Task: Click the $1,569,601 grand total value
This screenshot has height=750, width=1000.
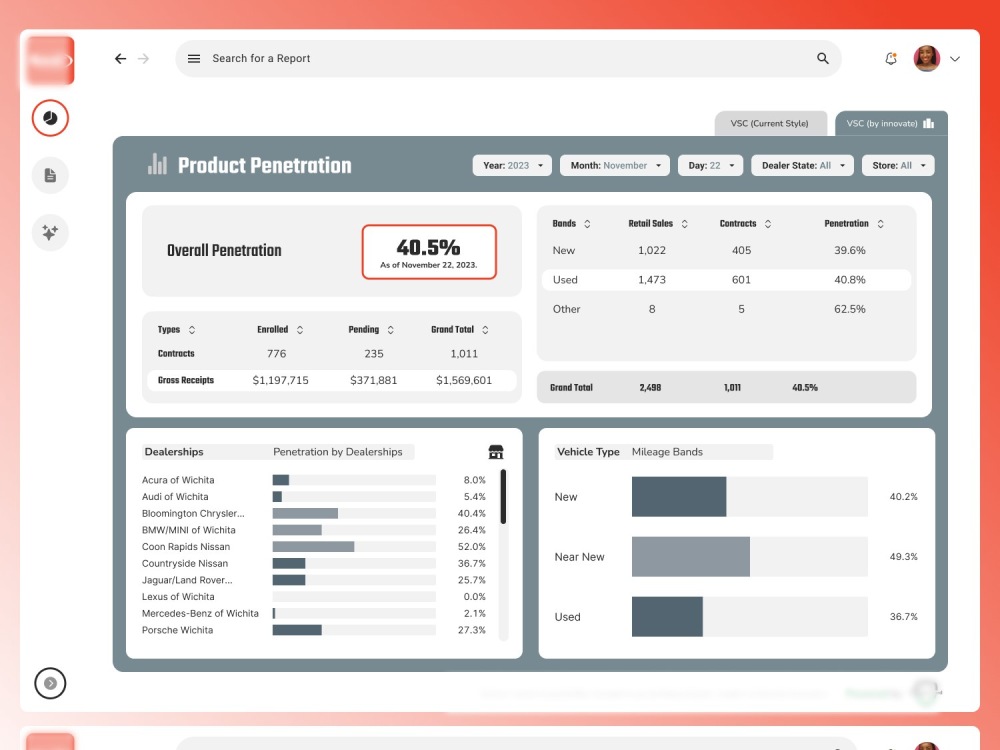Action: click(464, 380)
